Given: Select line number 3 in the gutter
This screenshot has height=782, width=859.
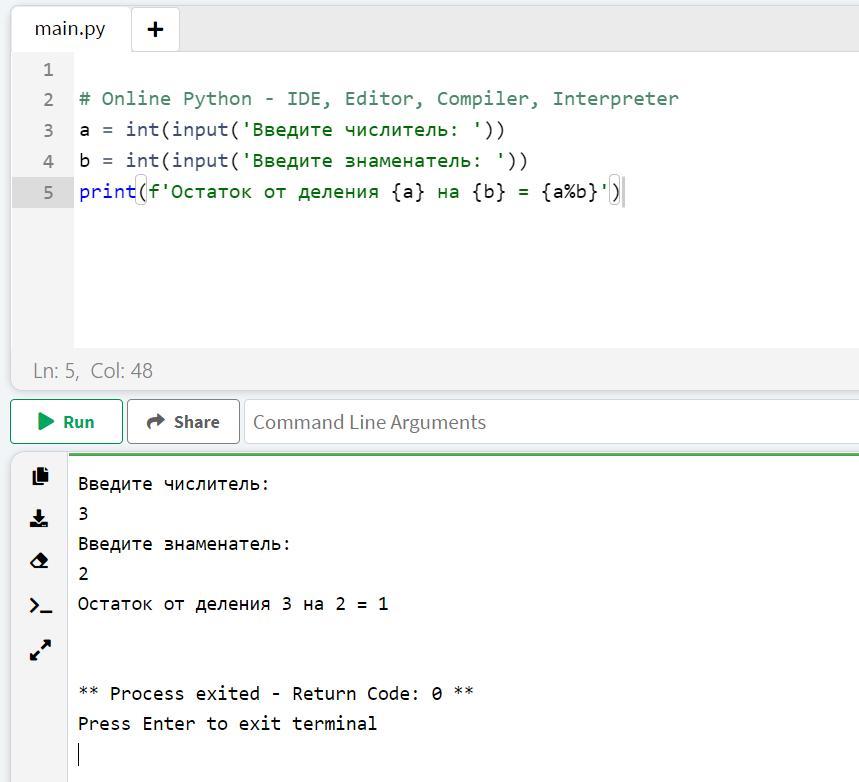Looking at the screenshot, I should click(x=48, y=130).
